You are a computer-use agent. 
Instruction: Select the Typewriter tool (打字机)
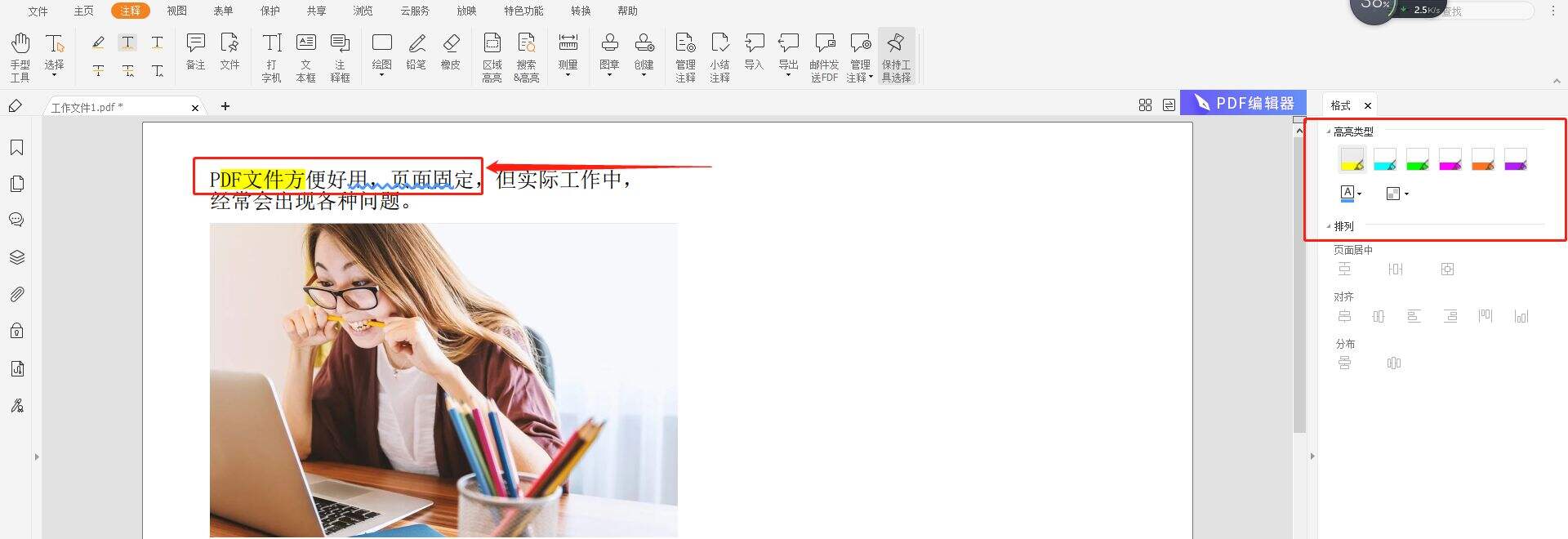pos(272,57)
